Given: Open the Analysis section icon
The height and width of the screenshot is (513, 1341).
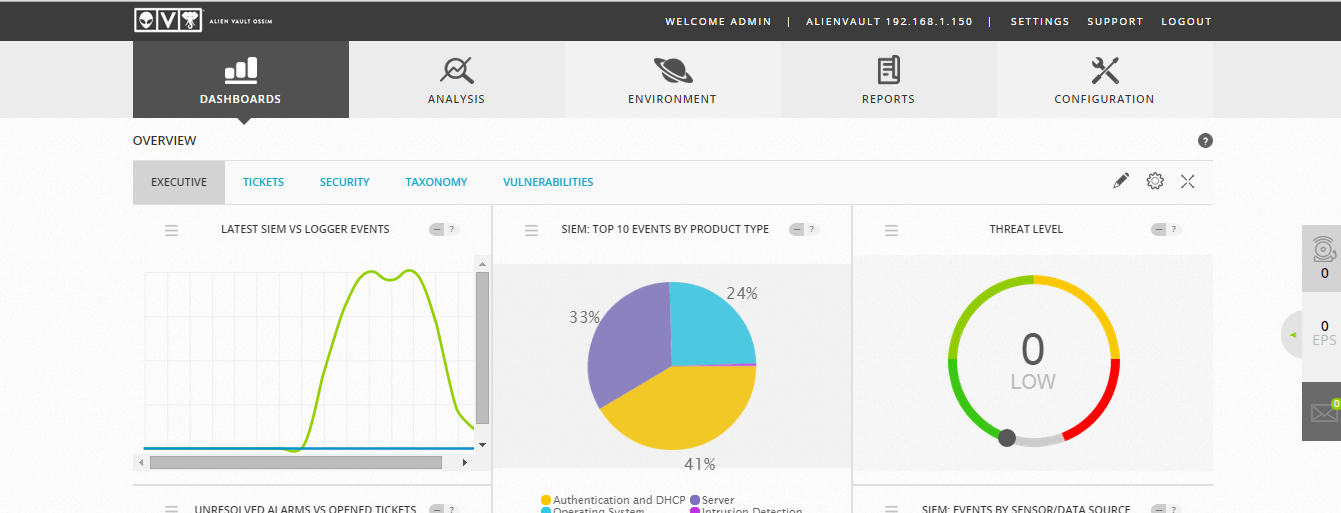Looking at the screenshot, I should (457, 70).
